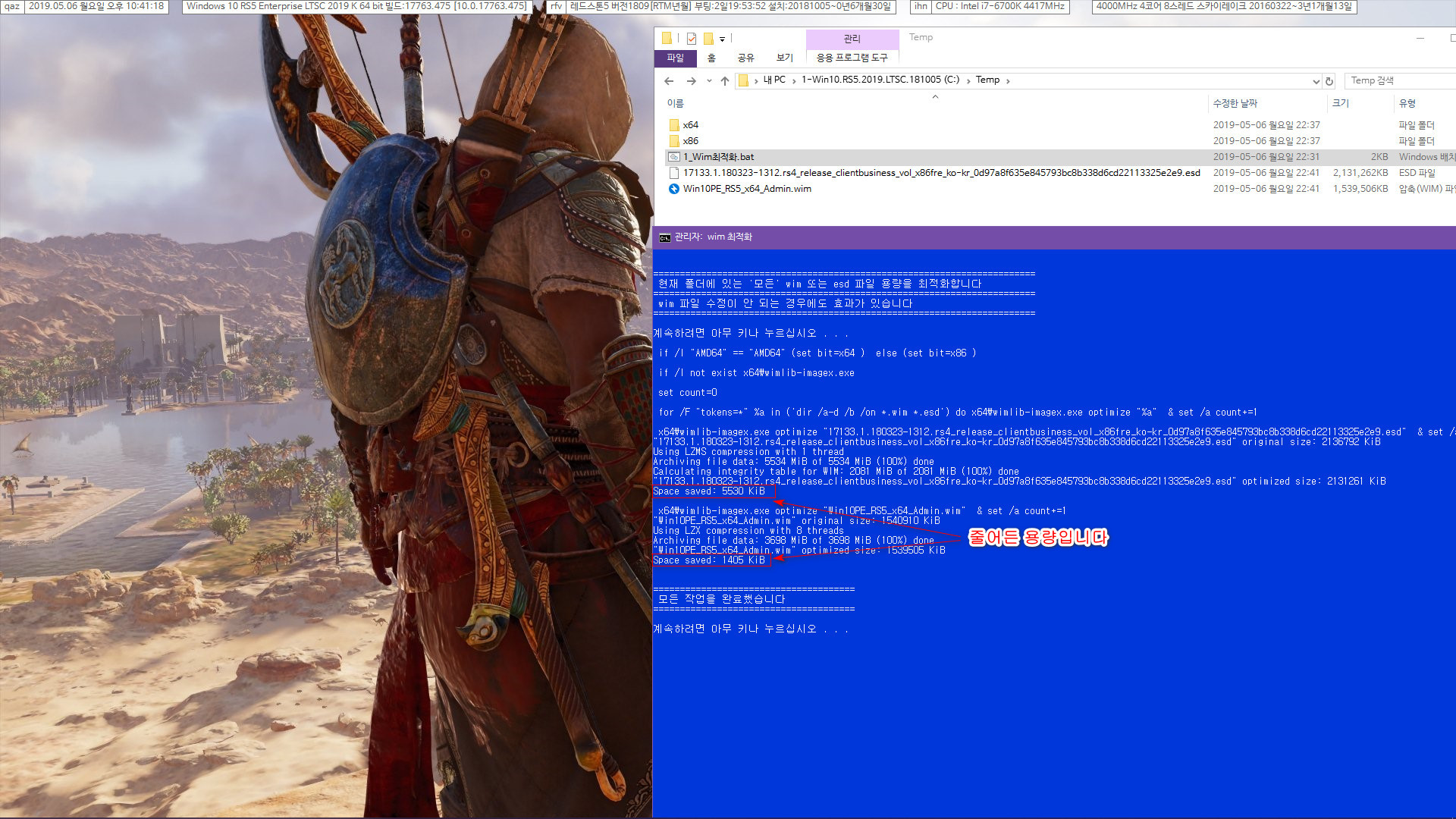Open the 응용 프로그램 도구 tab

point(852,58)
